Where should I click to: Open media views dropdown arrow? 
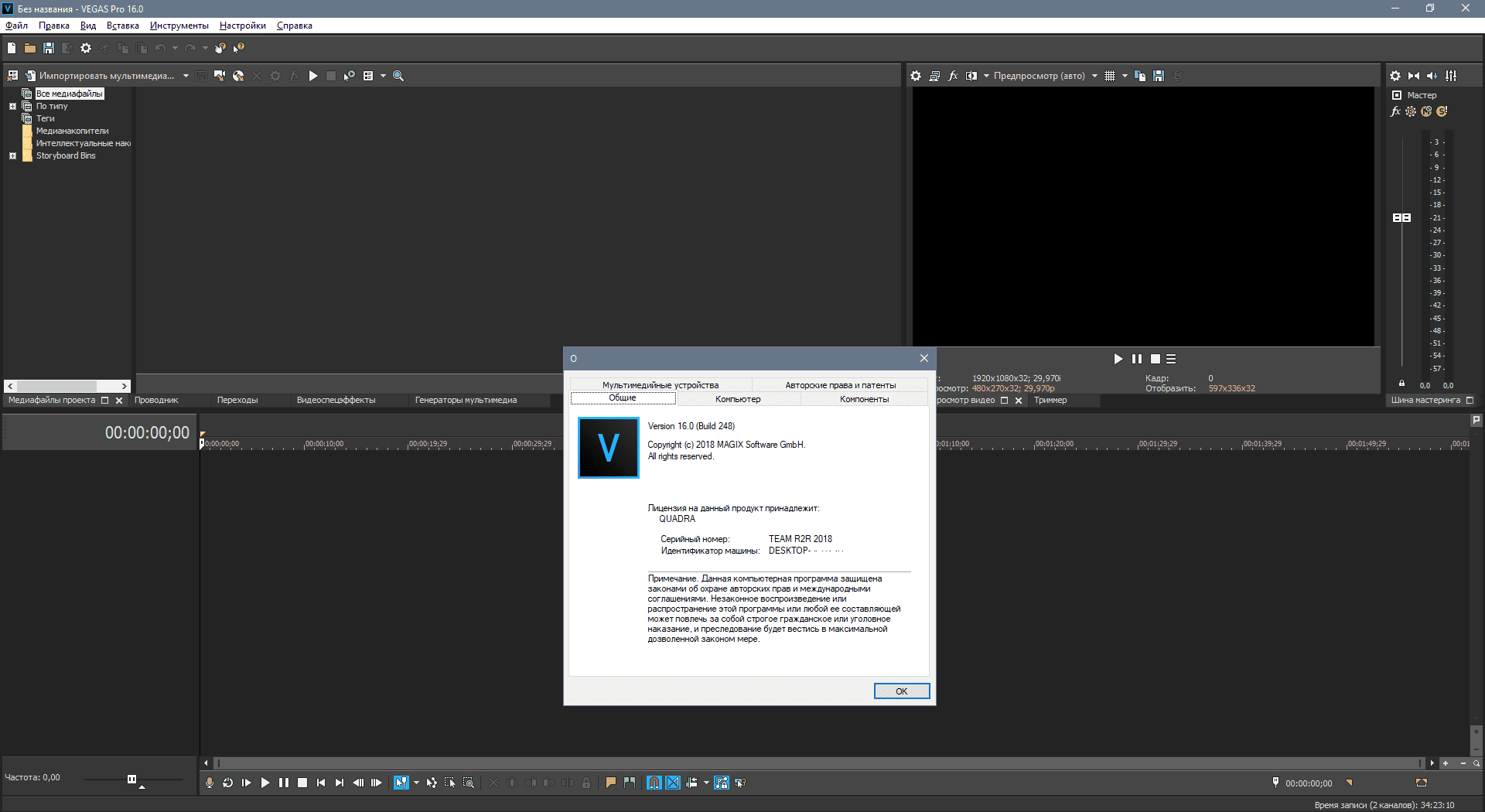383,76
